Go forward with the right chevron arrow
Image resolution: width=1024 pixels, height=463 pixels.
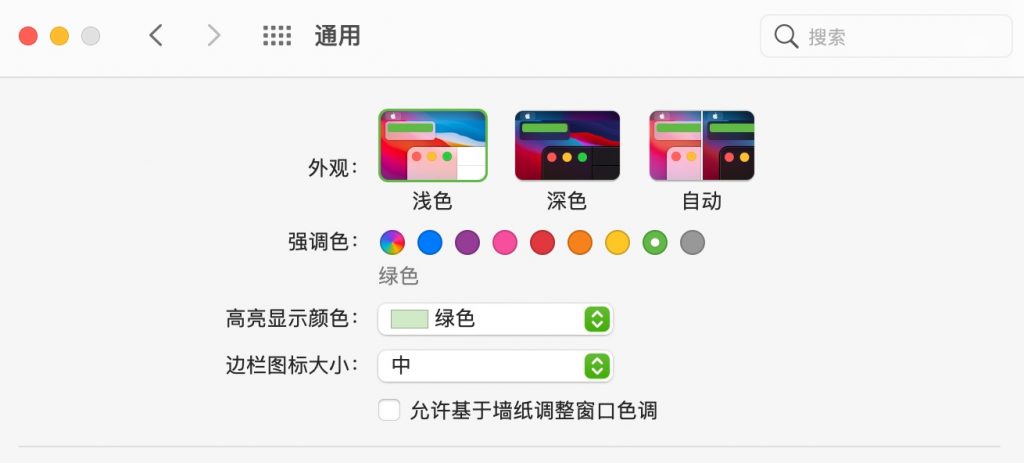click(214, 35)
